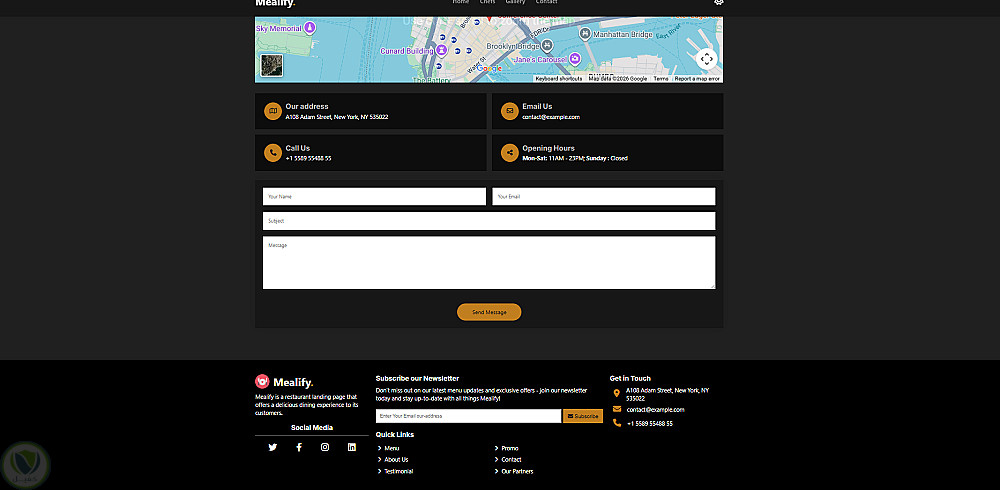Click the Get in Touch heading

[630, 378]
